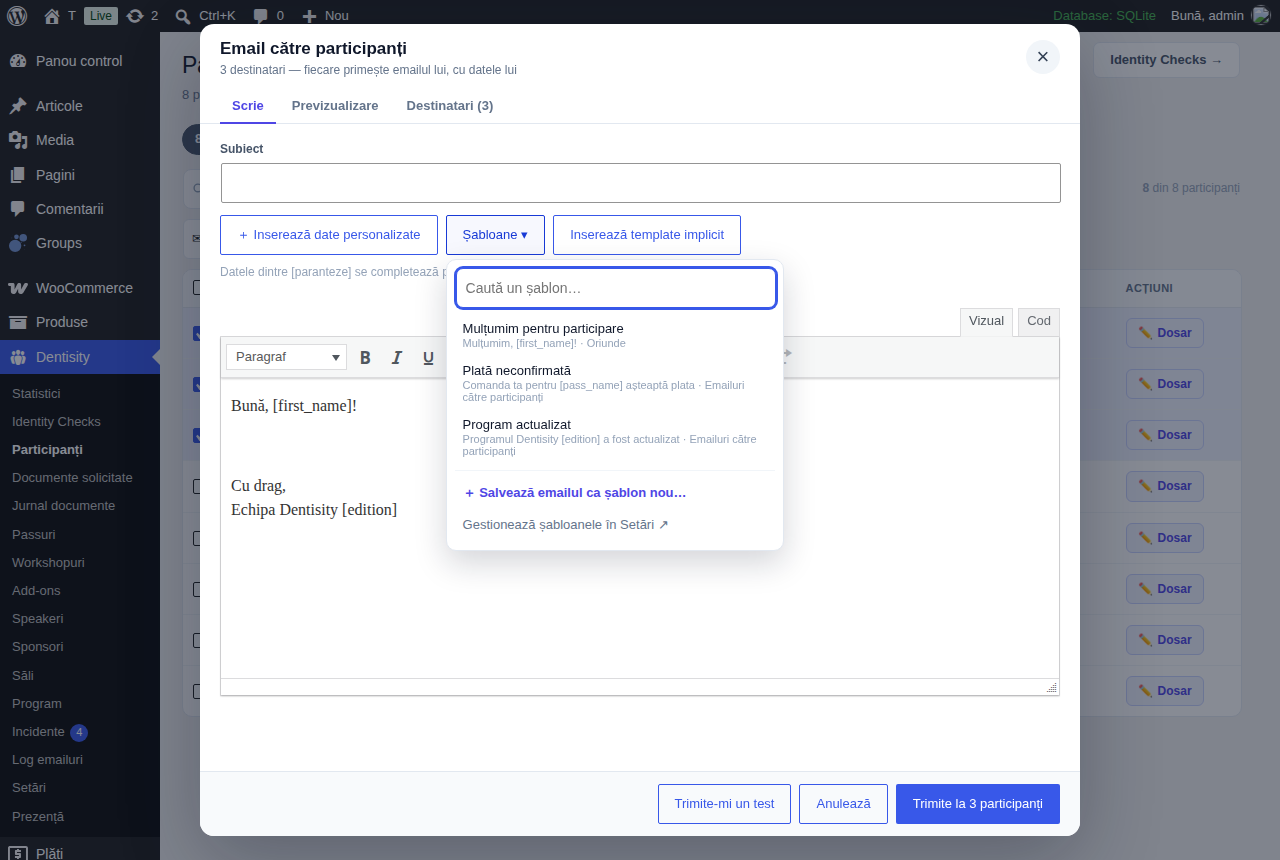
Task: Open the comments bubble showing 0
Action: (x=268, y=15)
